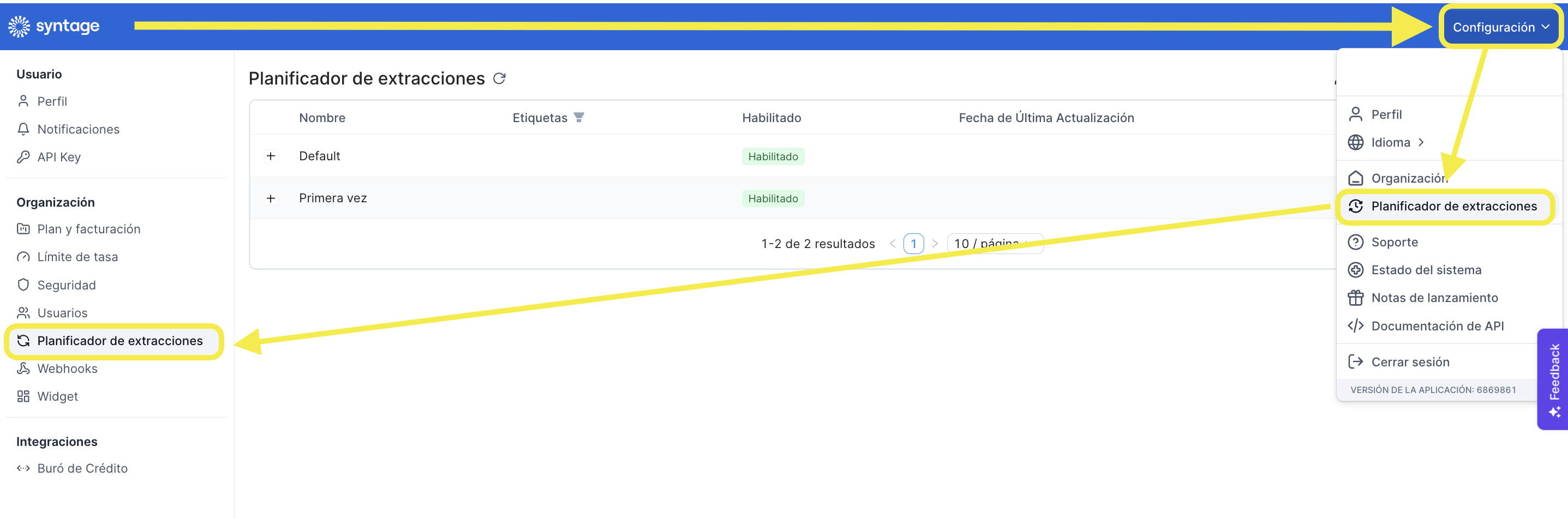Open Límite de tasa in sidebar
1568x519 pixels.
pyautogui.click(x=78, y=257)
